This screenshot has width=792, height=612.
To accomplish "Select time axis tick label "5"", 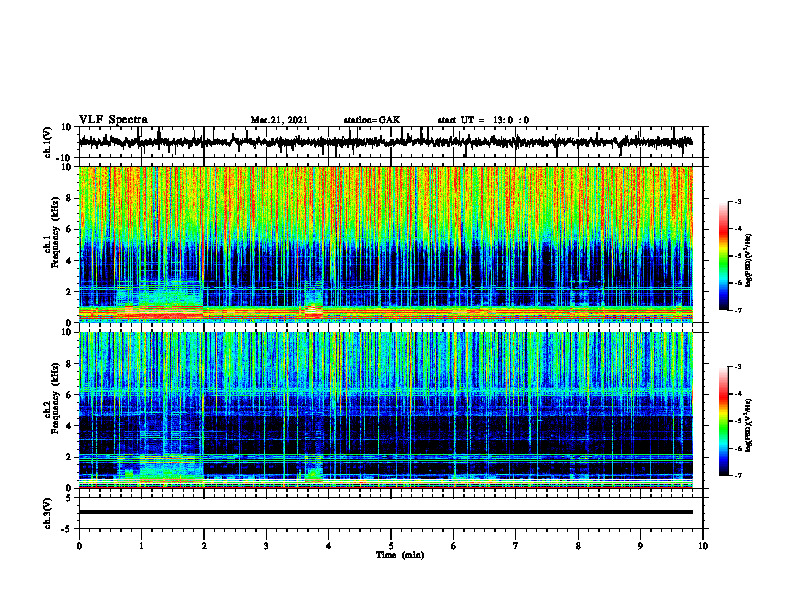I will coord(391,546).
